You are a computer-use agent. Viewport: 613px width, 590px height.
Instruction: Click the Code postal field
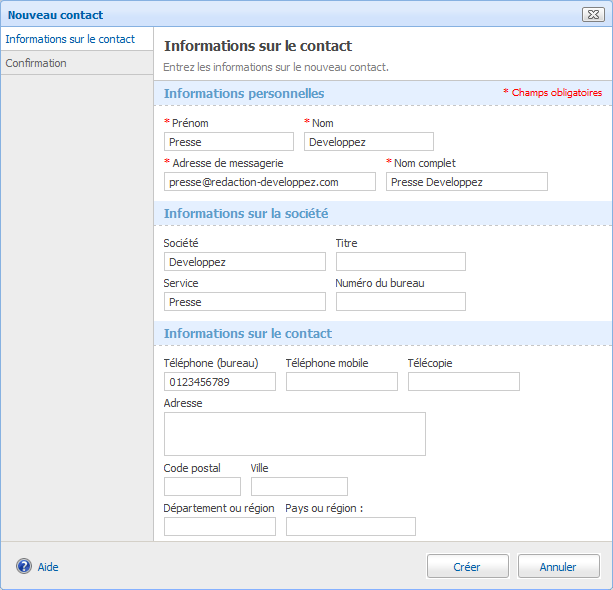coord(202,487)
